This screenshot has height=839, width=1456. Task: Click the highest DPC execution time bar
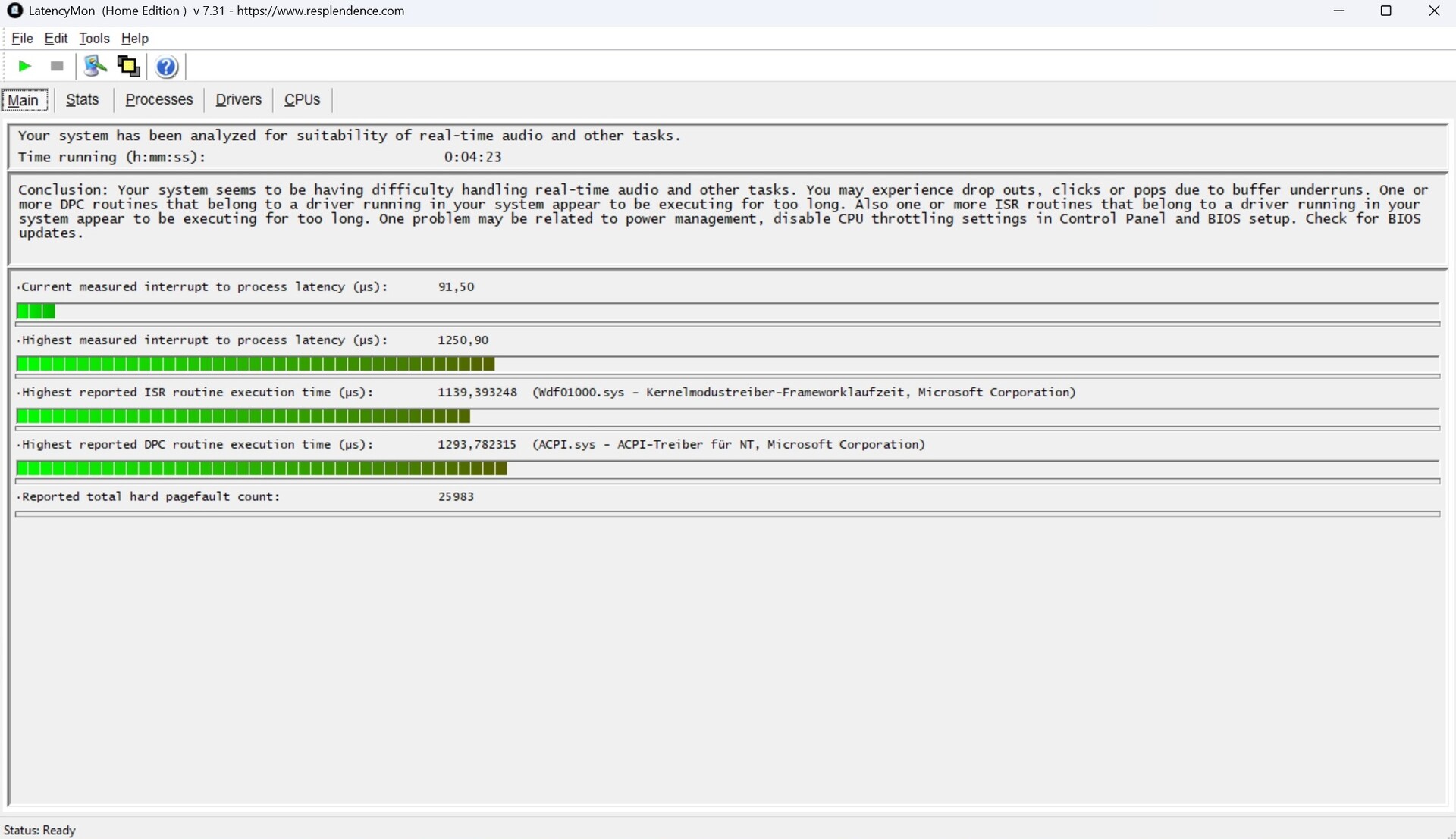coord(262,469)
